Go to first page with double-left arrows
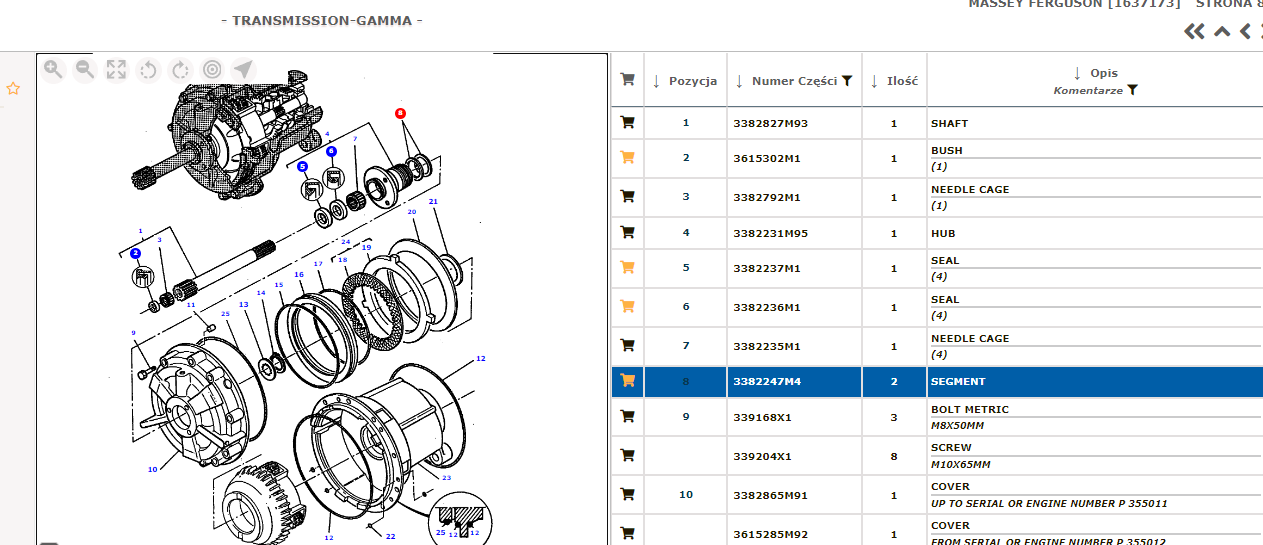1263x545 pixels. (1193, 32)
